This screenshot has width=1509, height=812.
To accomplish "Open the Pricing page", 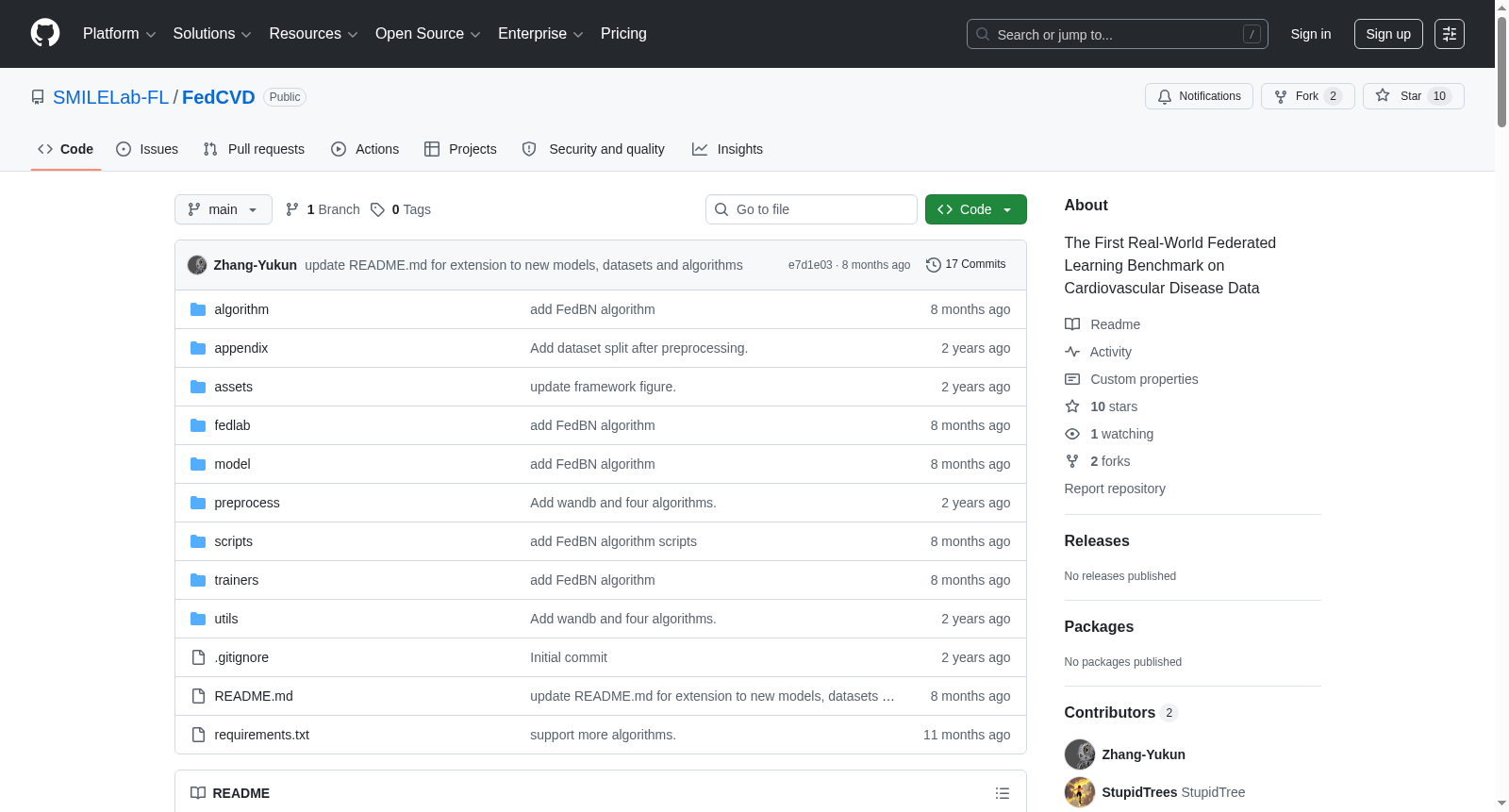I will point(623,34).
